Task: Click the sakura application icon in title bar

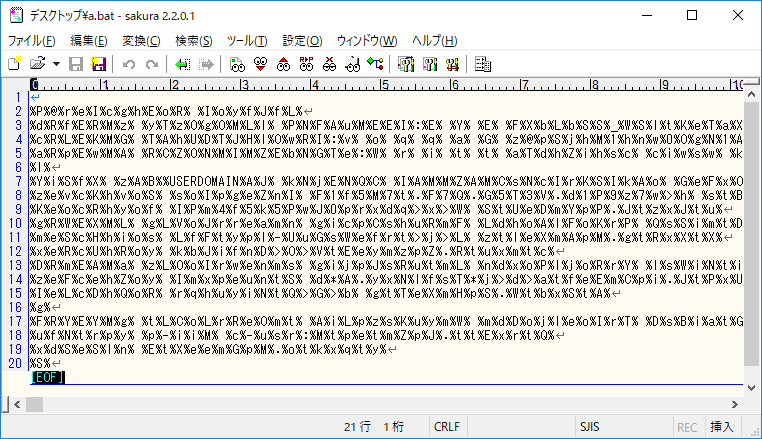Action: (x=17, y=15)
